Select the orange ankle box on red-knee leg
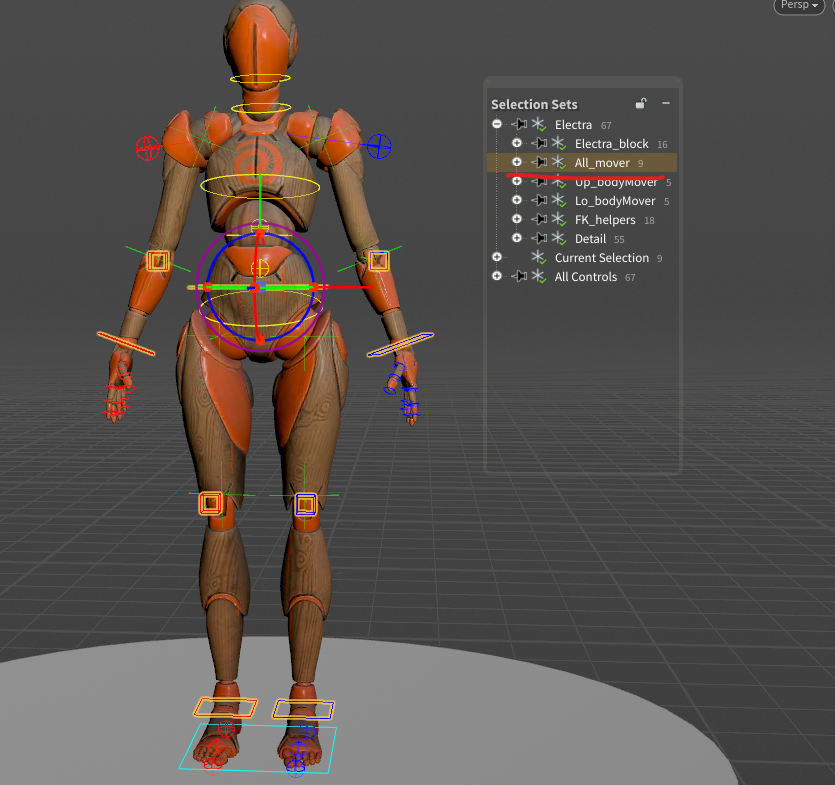The width and height of the screenshot is (835, 785). [225, 707]
